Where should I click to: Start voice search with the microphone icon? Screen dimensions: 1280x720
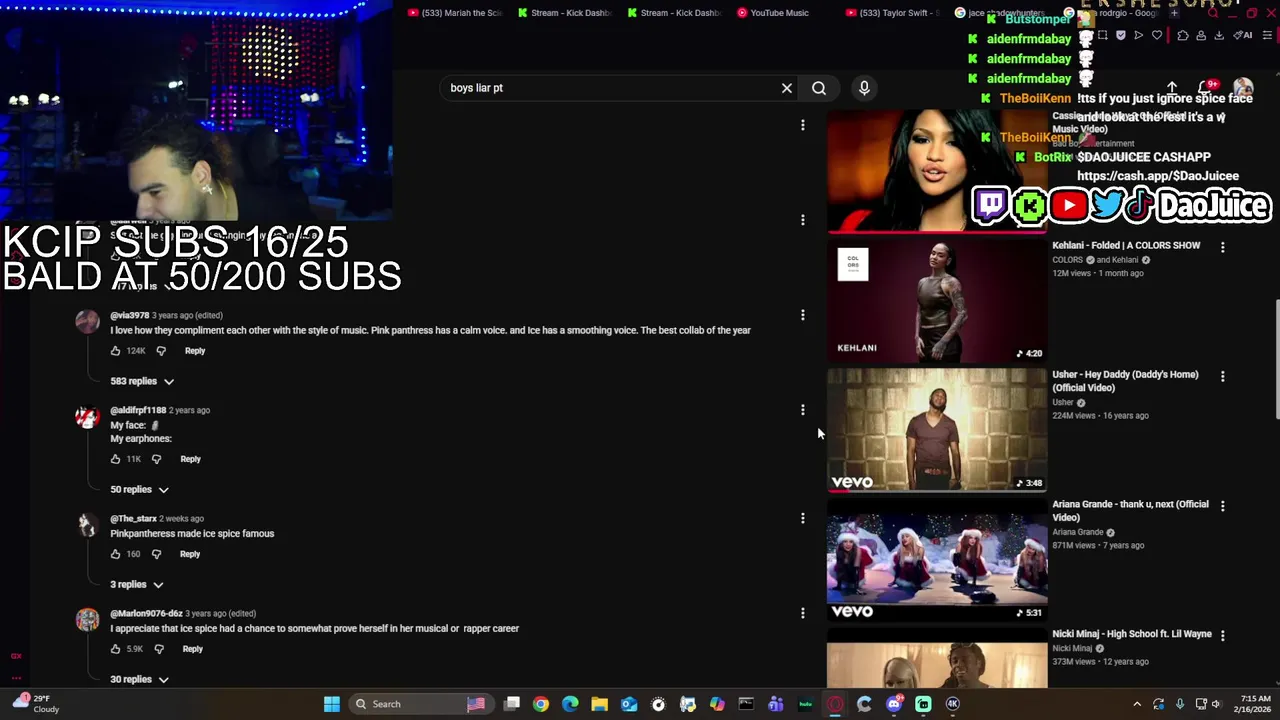(x=864, y=88)
